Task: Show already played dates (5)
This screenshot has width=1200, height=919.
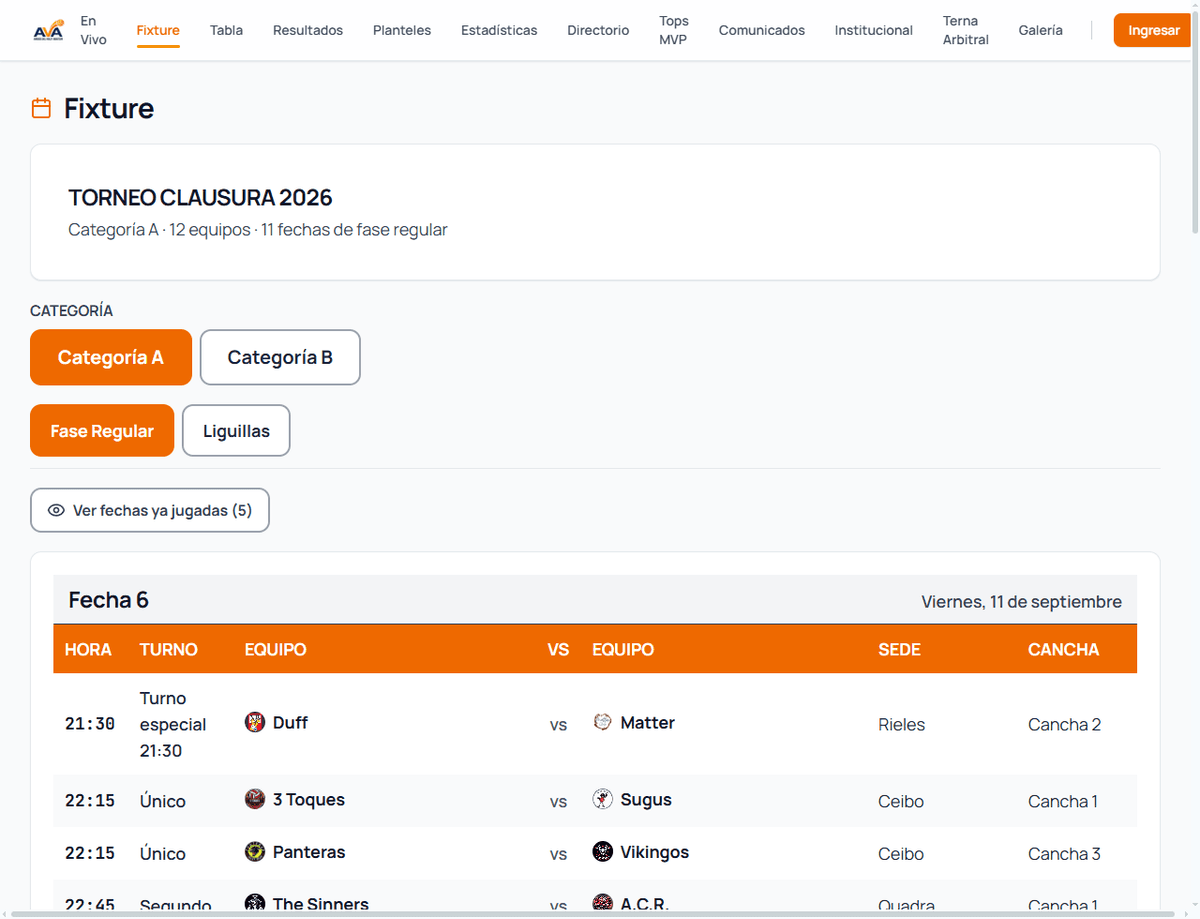Action: 150,510
